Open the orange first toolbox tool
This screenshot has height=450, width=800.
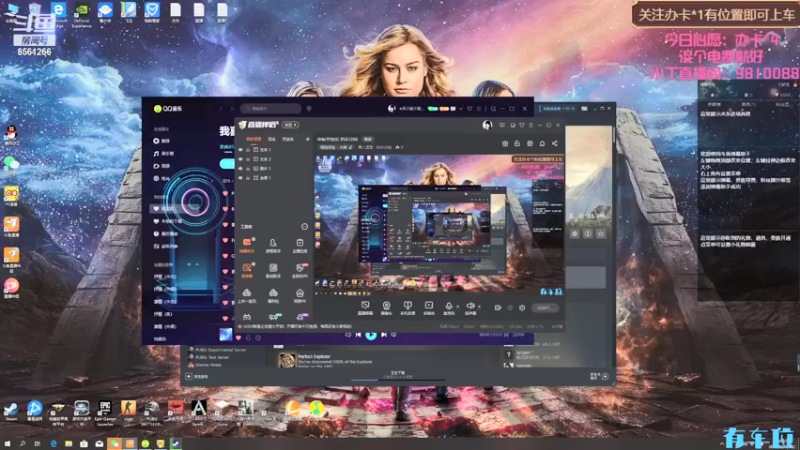tap(247, 245)
